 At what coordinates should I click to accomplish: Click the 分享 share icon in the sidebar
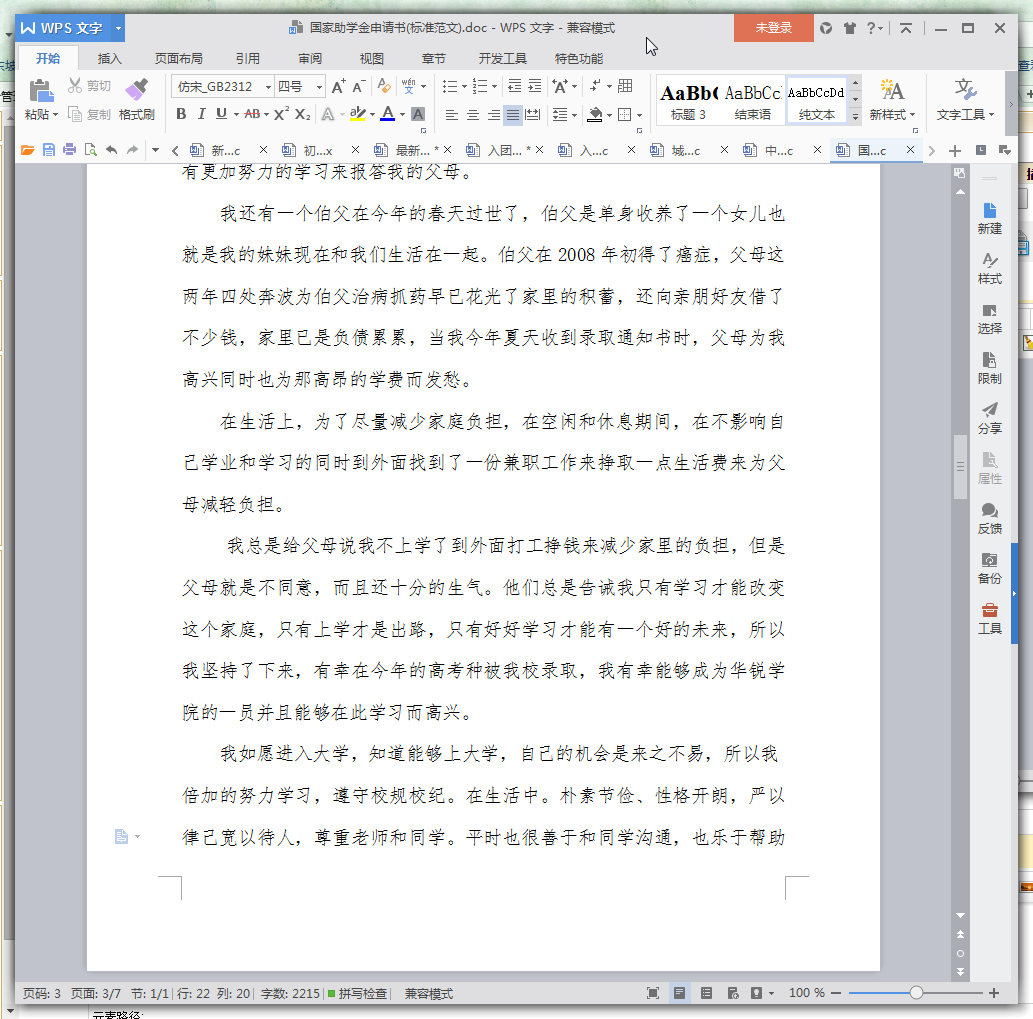989,410
